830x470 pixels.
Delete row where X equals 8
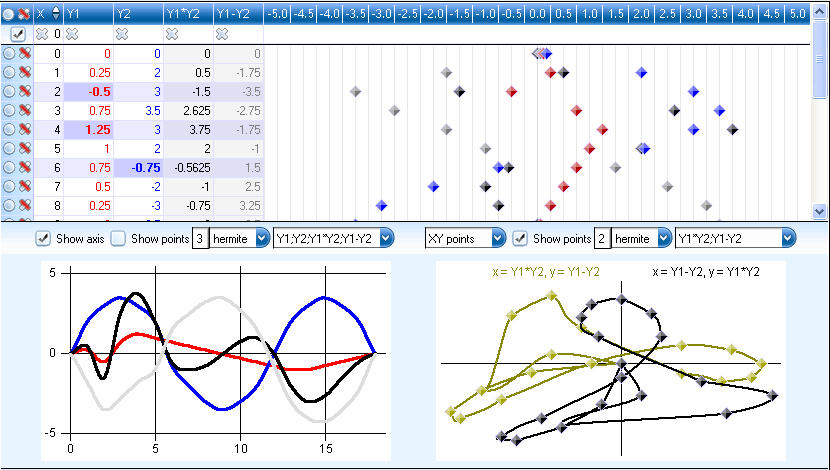[25, 206]
